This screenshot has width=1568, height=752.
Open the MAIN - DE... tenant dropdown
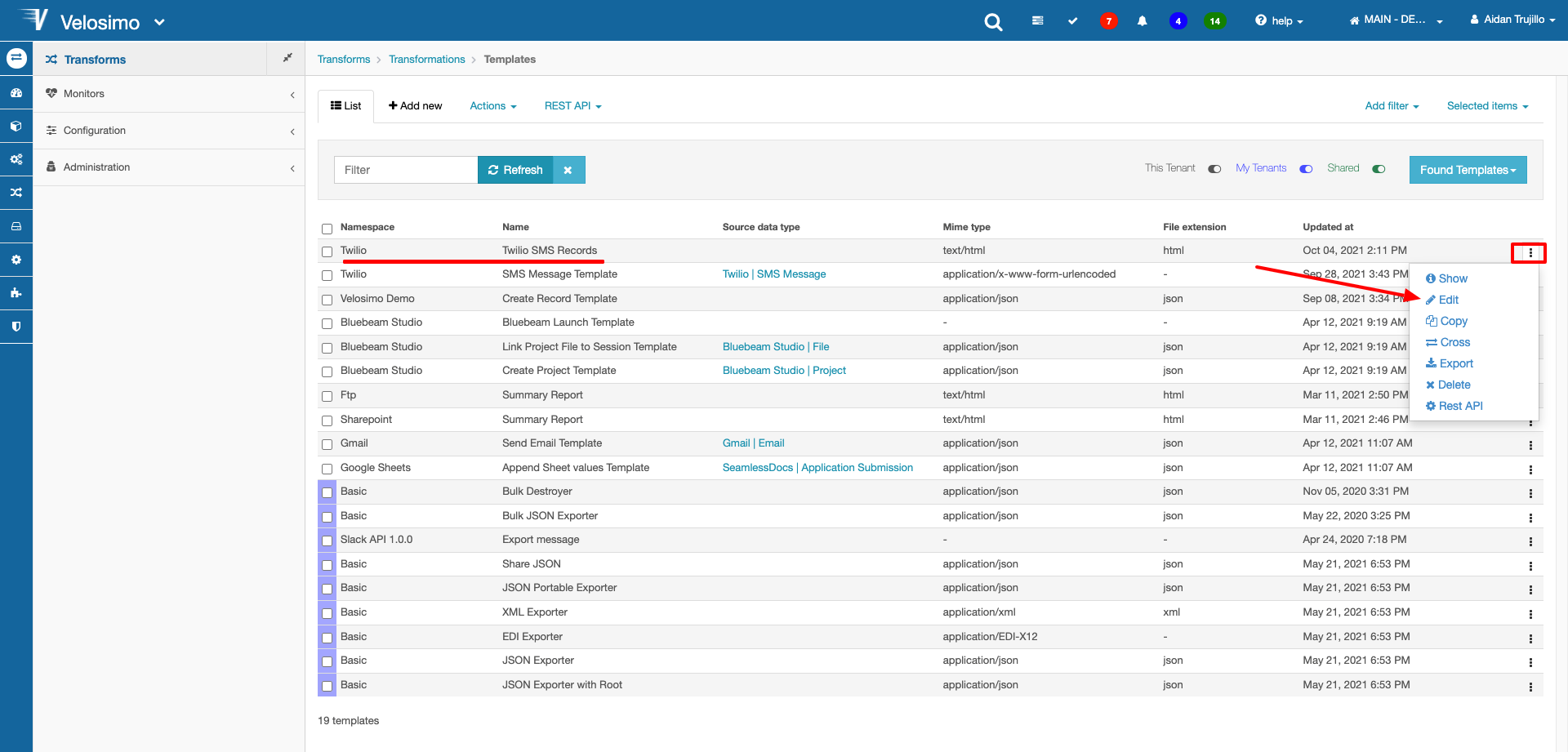coord(1396,20)
